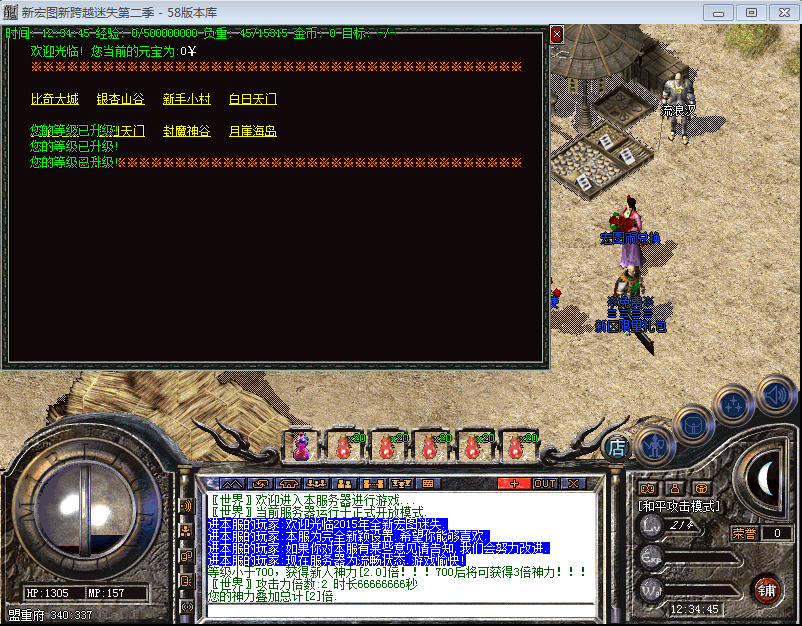Screen dimensions: 802x626
Task: Click the crescent moon day-night indicator
Action: point(765,479)
